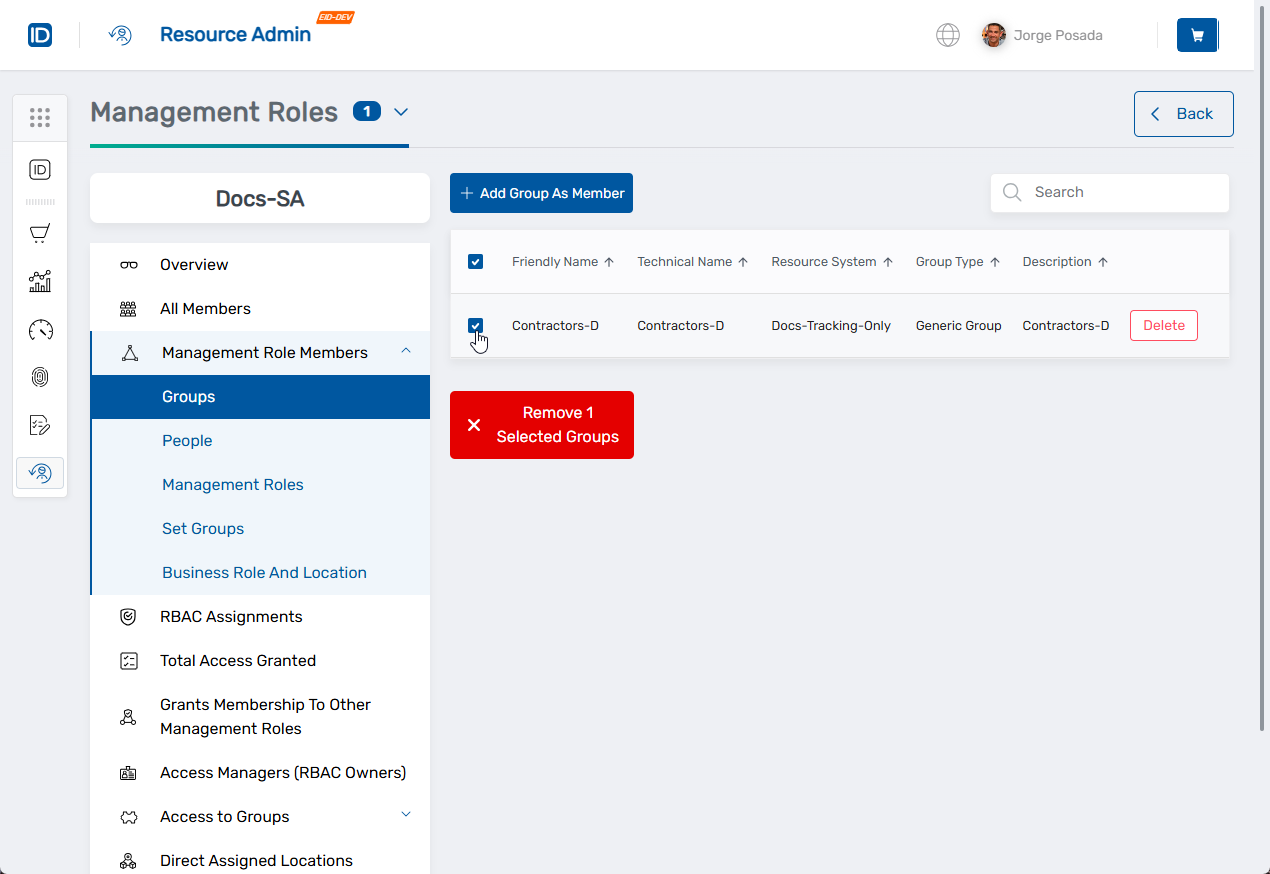1270x874 pixels.
Task: Open the speedometer dashboard icon in sidebar
Action: [40, 330]
